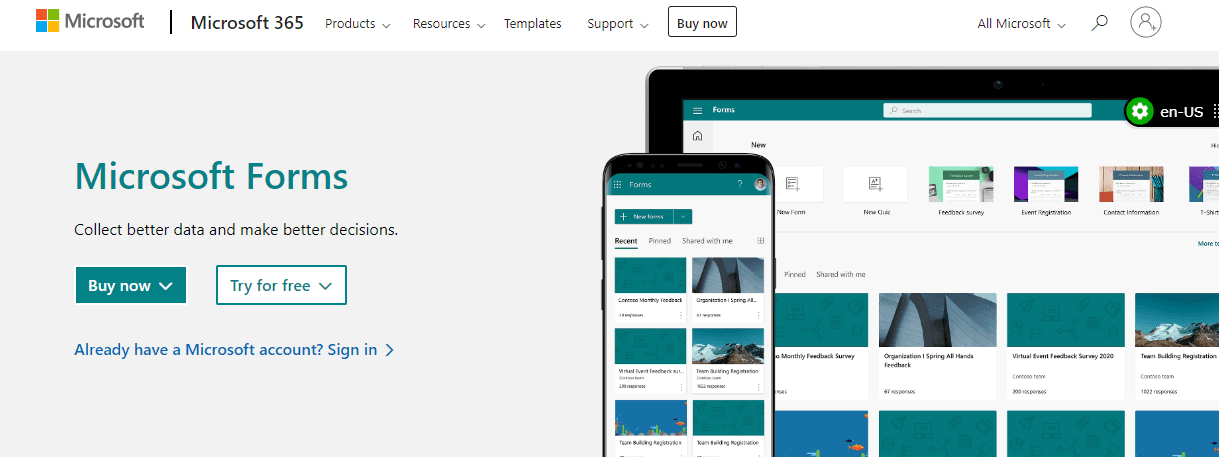This screenshot has width=1219, height=457.
Task: Follow the Already have a Microsoft account link
Action: (234, 349)
